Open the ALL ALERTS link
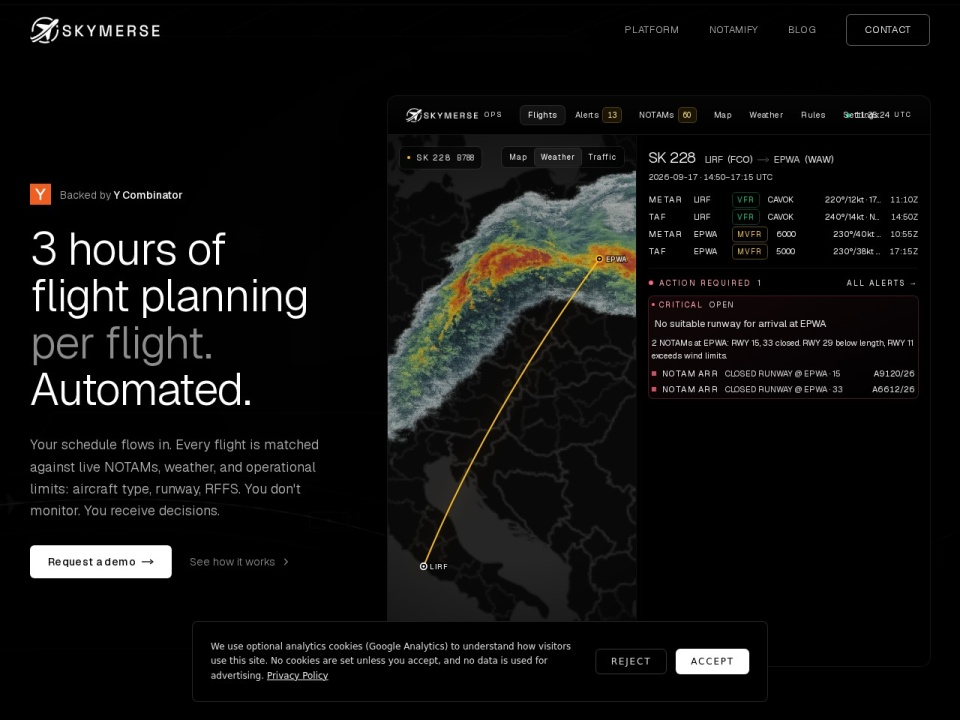 [881, 283]
